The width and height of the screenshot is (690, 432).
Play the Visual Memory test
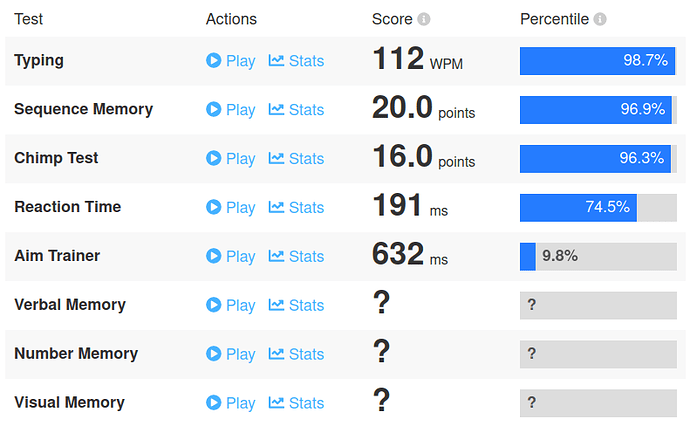click(231, 403)
